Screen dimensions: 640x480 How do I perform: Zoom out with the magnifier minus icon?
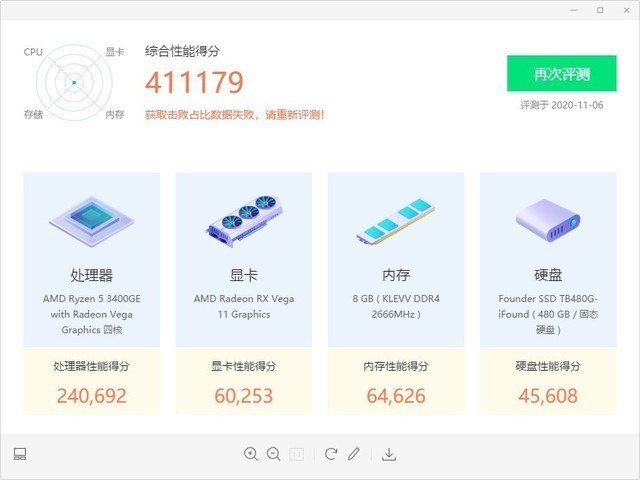click(x=273, y=454)
